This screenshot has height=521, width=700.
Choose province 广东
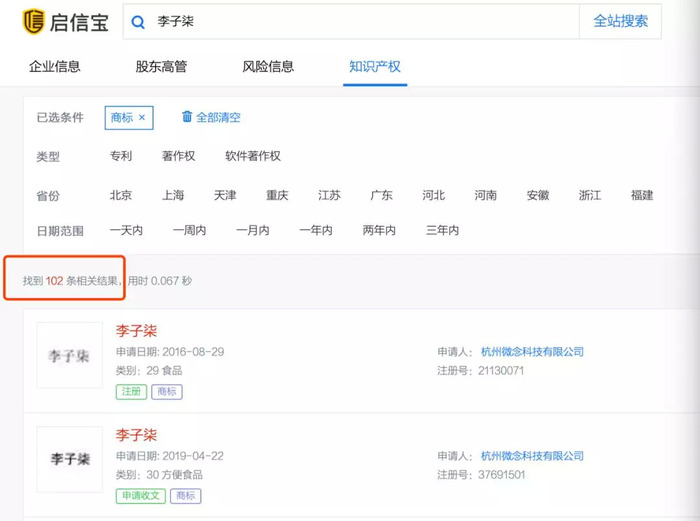point(381,195)
